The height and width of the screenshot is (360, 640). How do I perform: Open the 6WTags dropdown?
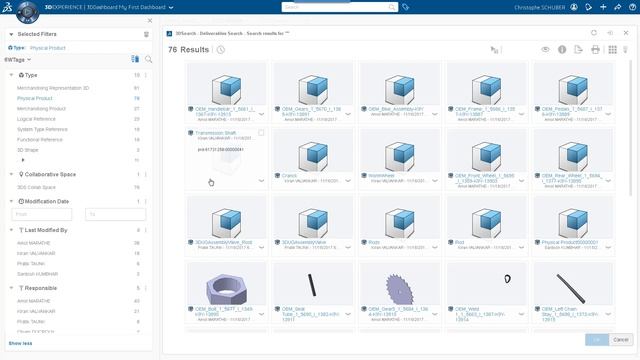(x=18, y=60)
